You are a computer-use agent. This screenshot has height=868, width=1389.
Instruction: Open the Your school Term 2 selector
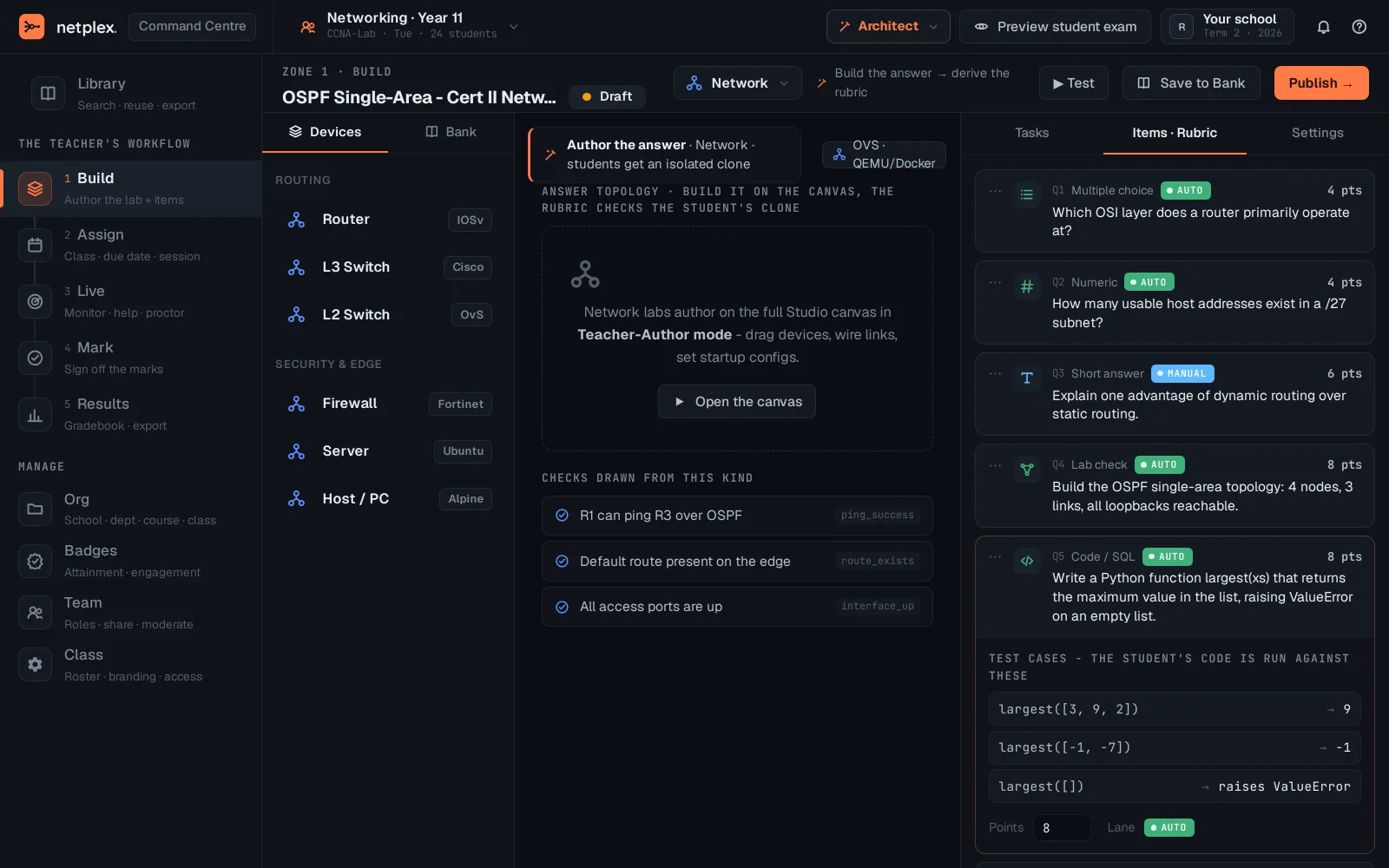pyautogui.click(x=1228, y=27)
